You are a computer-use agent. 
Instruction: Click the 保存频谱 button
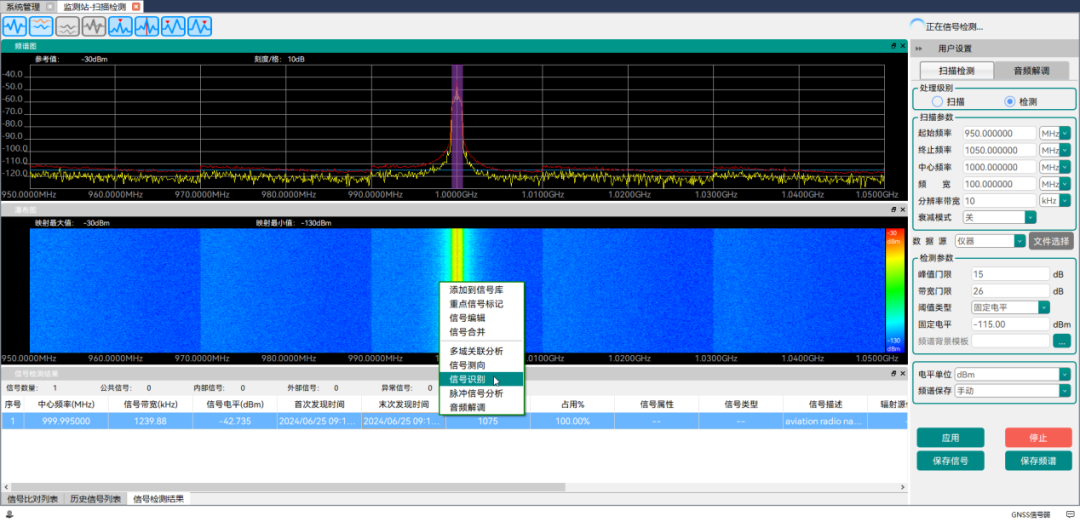point(1039,461)
